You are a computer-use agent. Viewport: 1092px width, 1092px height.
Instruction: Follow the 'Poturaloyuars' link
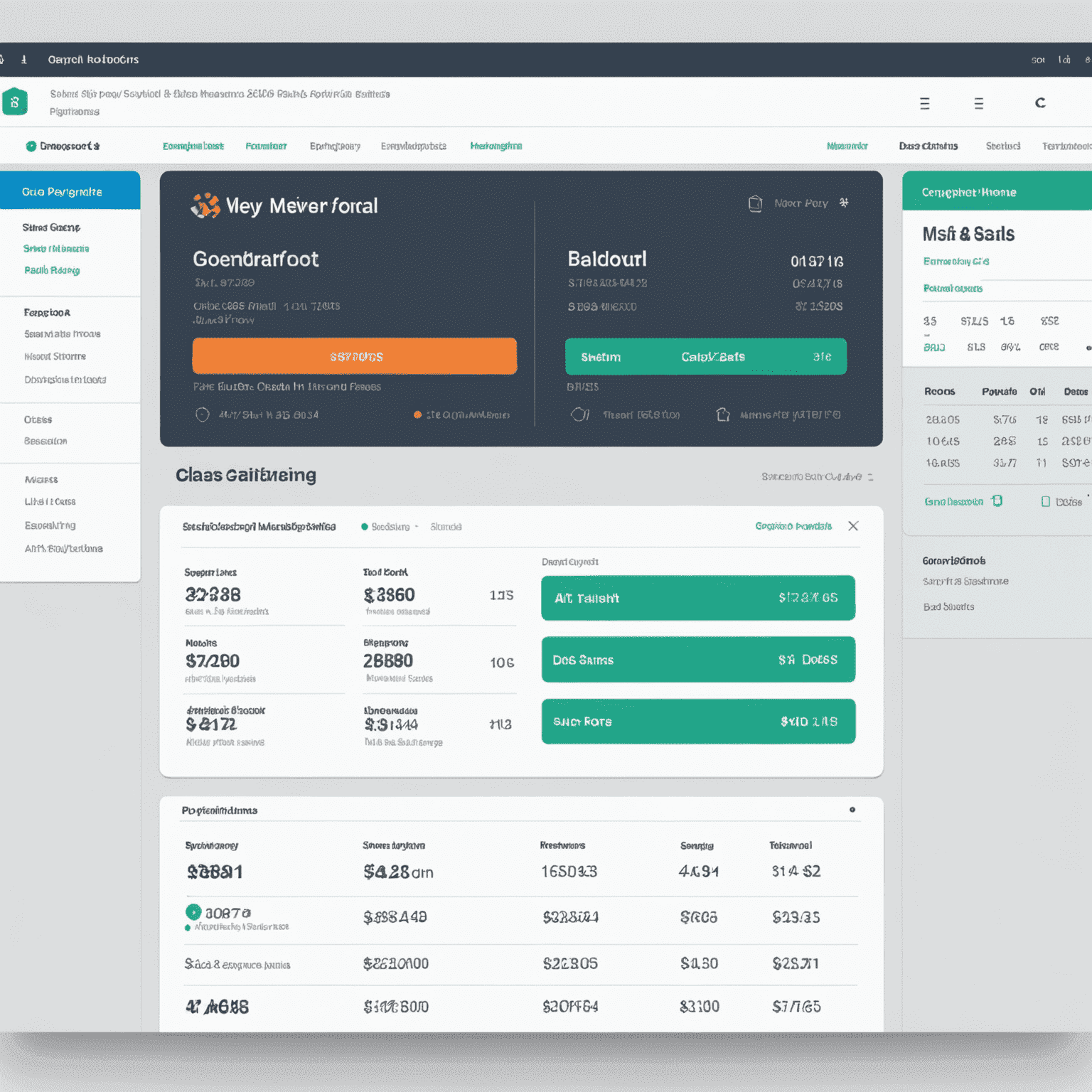tap(953, 289)
